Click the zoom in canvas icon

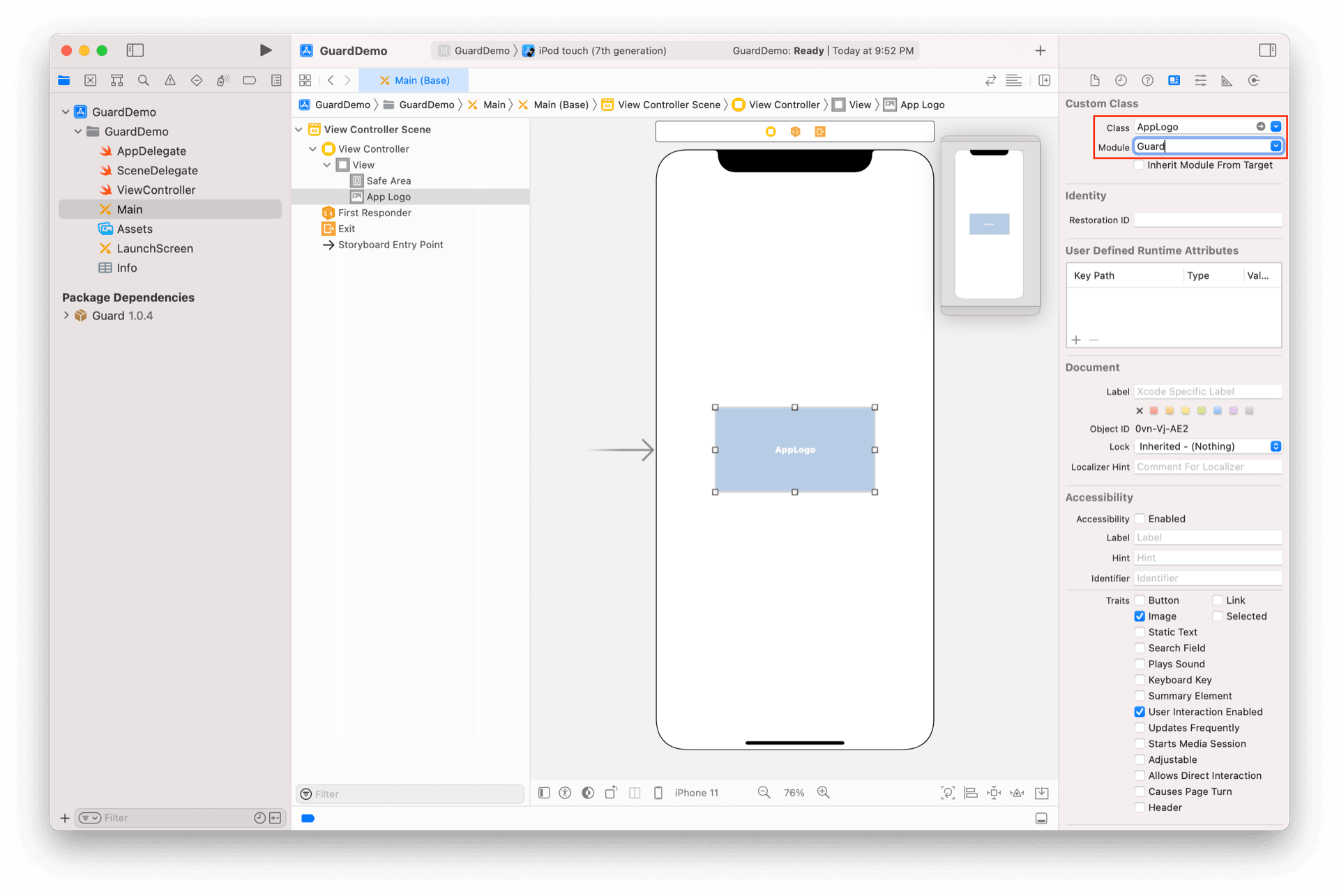[x=824, y=793]
